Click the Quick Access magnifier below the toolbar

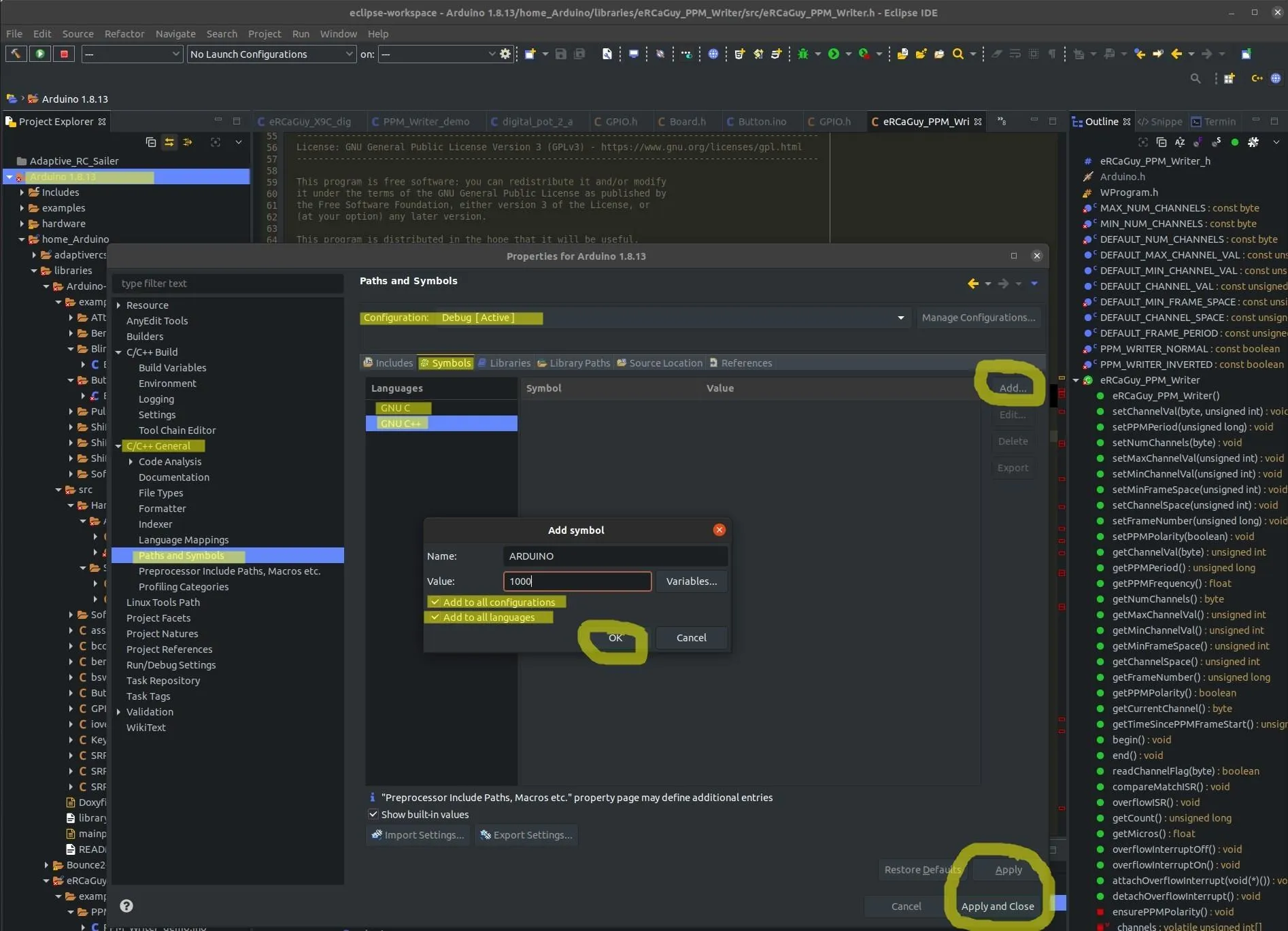coord(1196,79)
